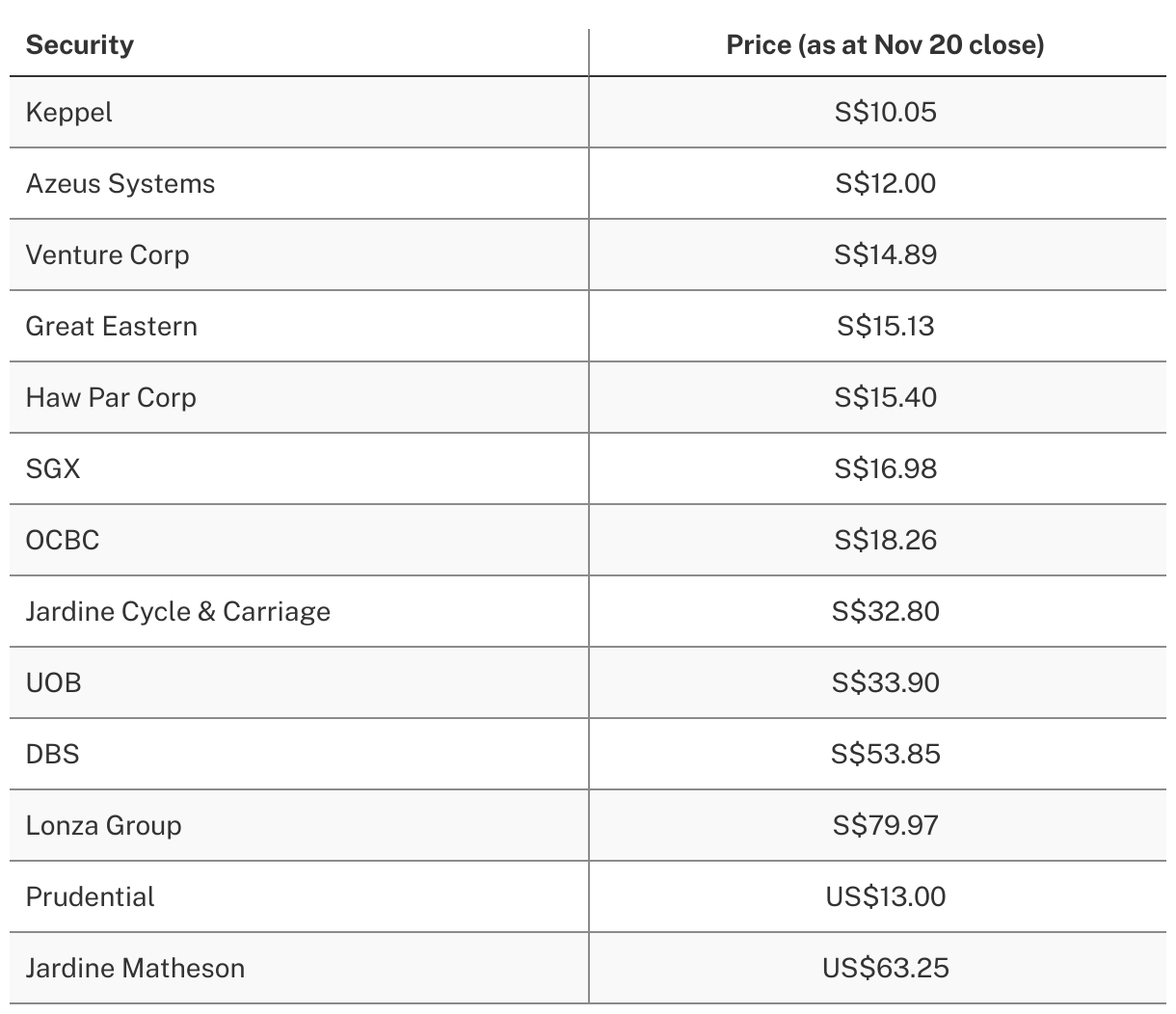
Task: Click the Prudential security cell
Action: click(90, 897)
